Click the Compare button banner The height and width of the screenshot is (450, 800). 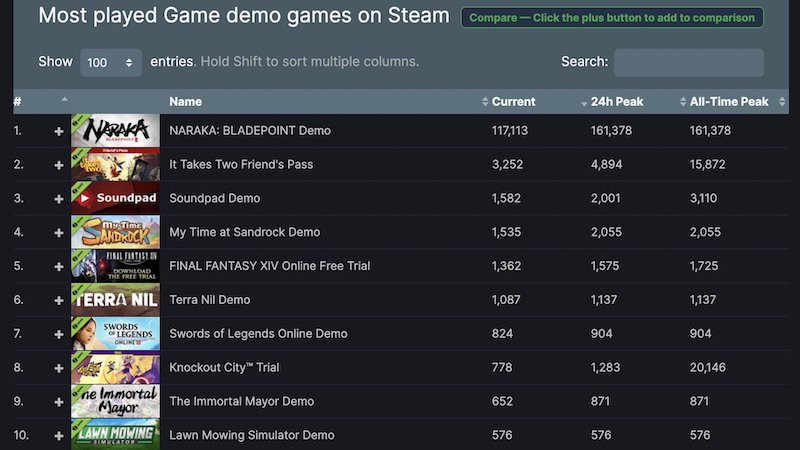(x=612, y=18)
